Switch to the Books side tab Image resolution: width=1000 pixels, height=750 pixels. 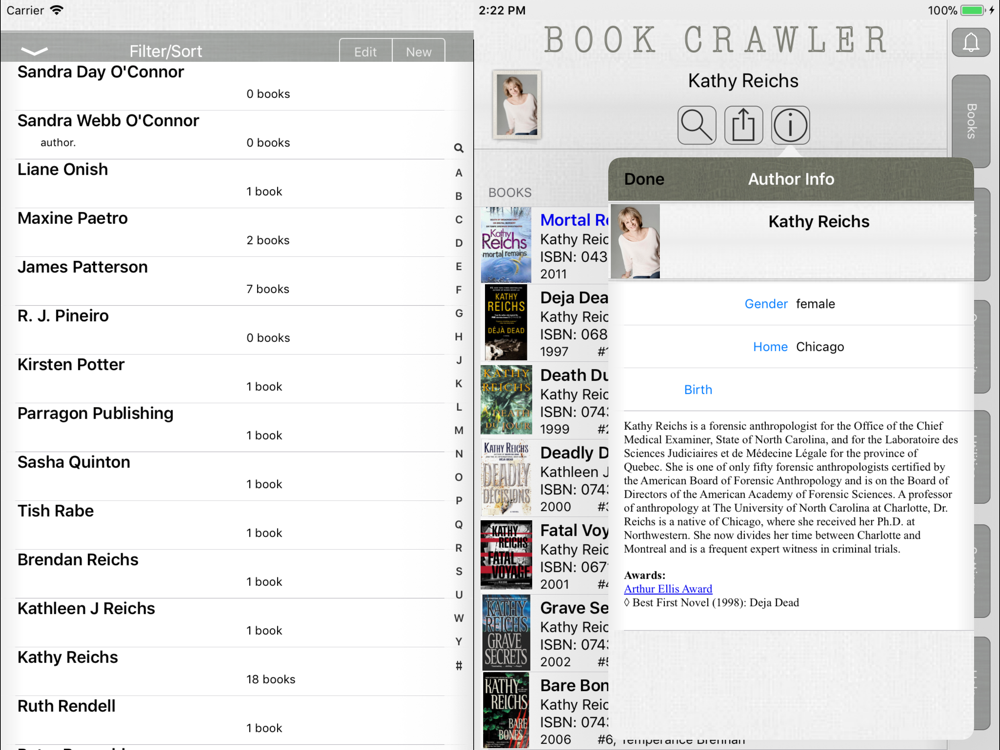point(971,121)
